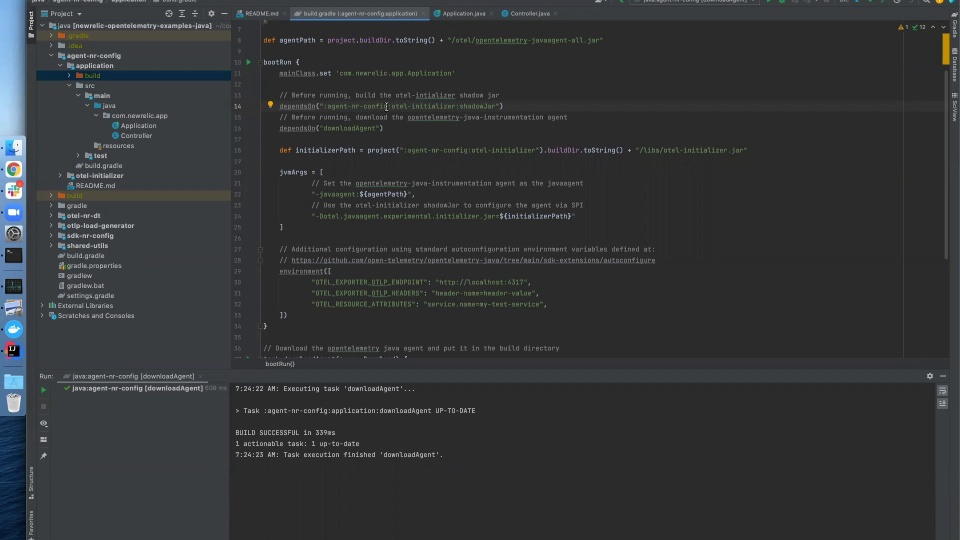Click bootRun{} breadcrumb below editor
The height and width of the screenshot is (540, 960).
point(280,364)
